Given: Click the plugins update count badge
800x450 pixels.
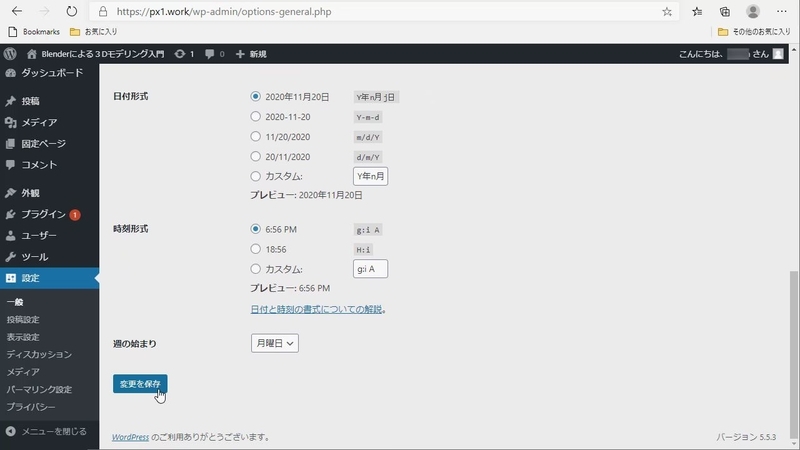Looking at the screenshot, I should pos(74,215).
